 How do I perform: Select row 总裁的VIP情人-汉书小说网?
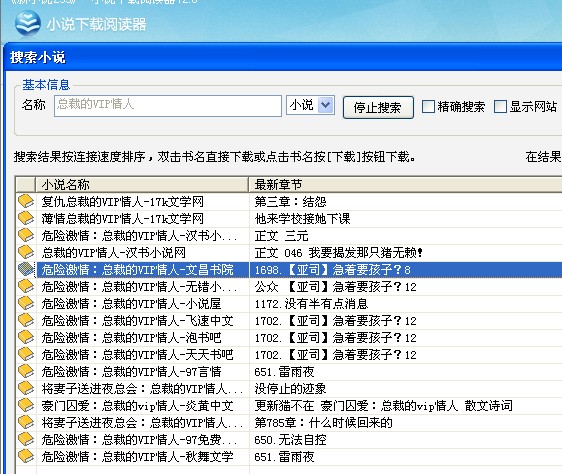tap(114, 252)
